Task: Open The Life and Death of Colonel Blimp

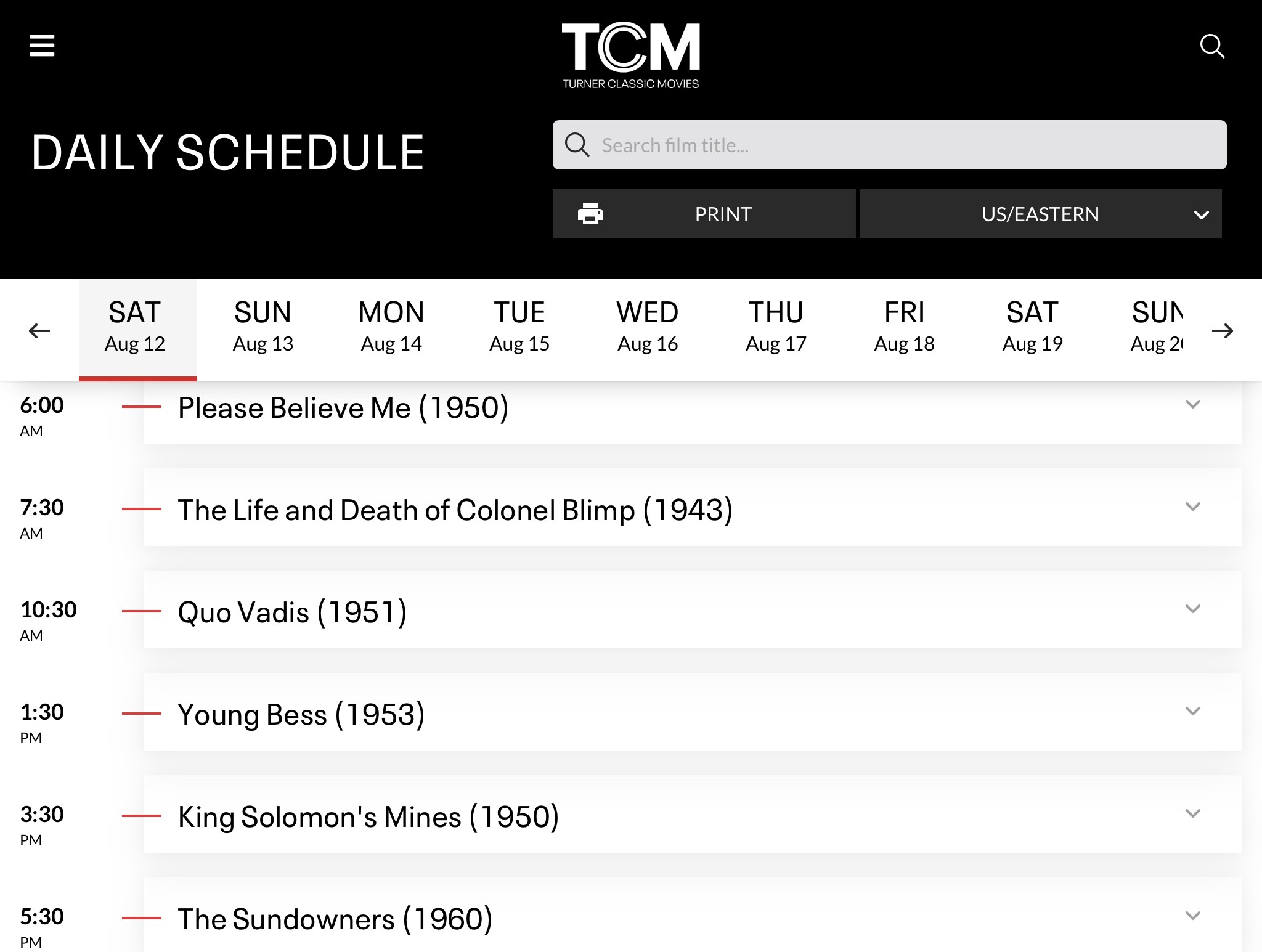Action: 455,510
